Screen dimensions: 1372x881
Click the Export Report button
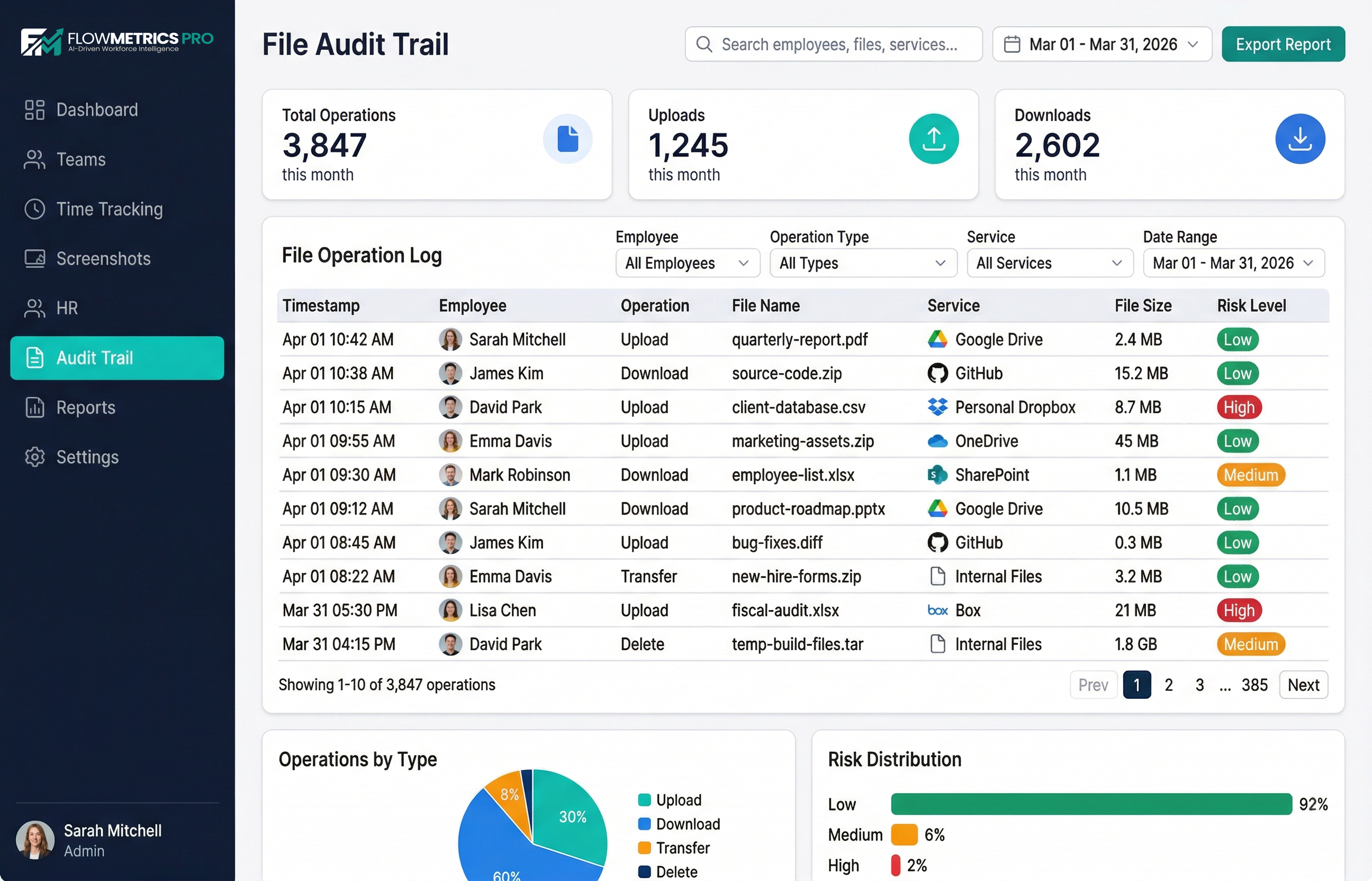1283,44
